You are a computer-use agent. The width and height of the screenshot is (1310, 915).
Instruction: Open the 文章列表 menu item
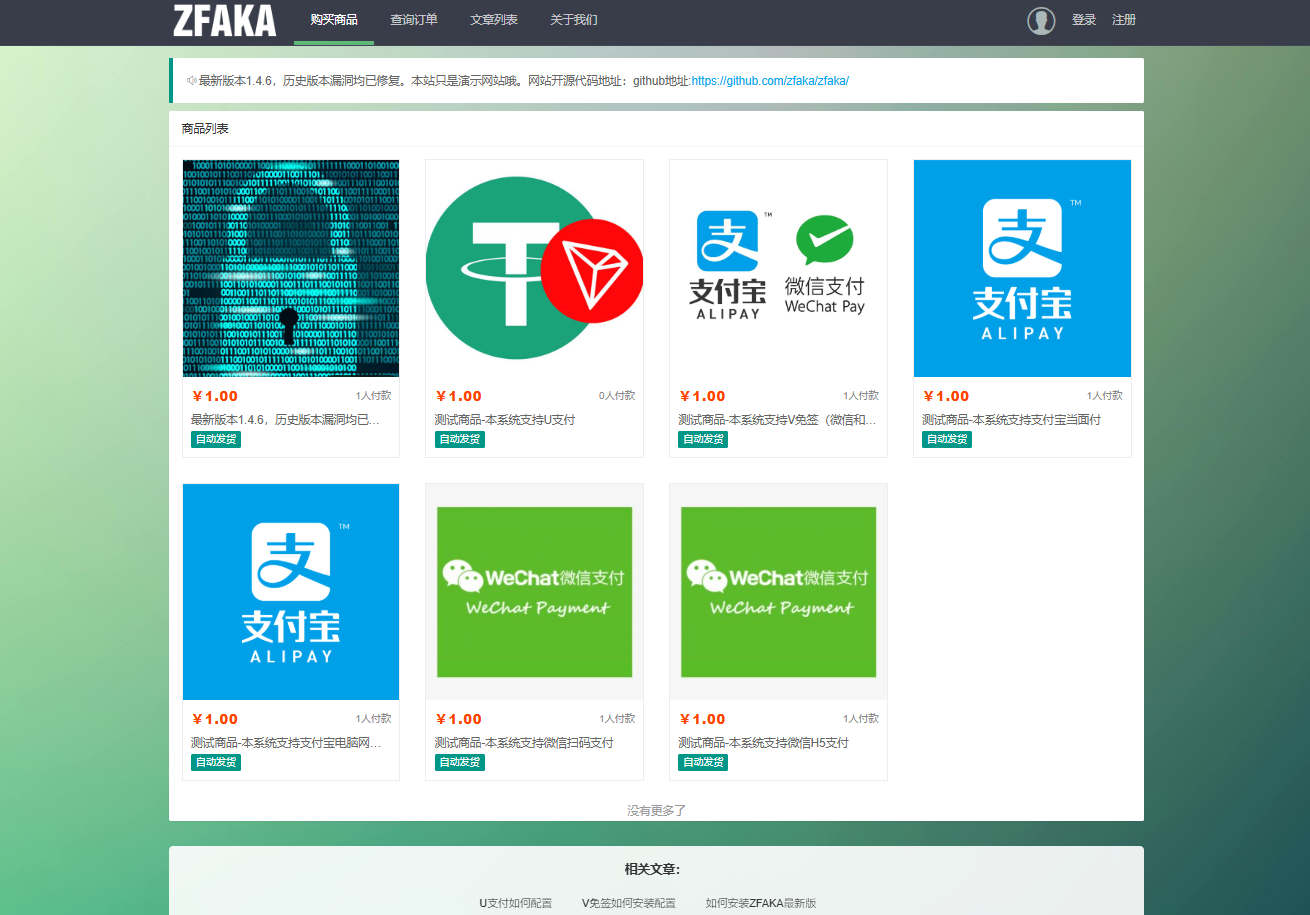coord(493,18)
